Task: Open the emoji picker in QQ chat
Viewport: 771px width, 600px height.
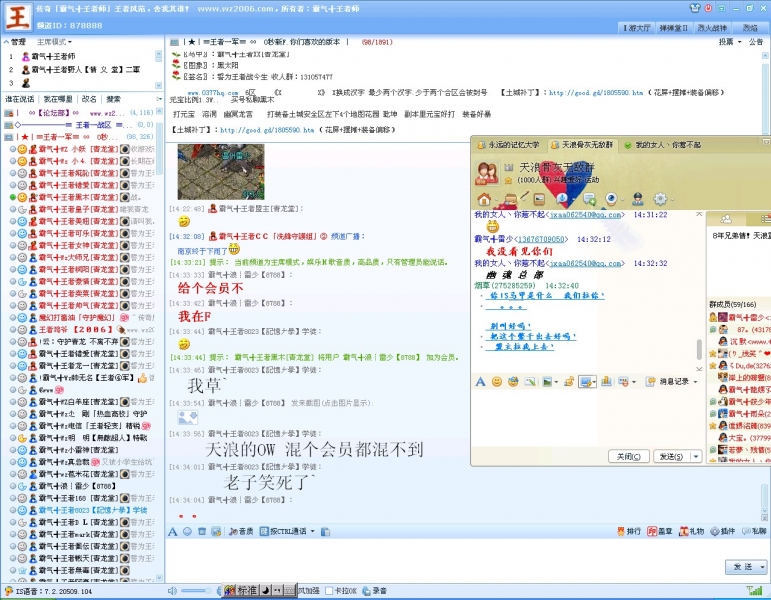Action: [497, 382]
